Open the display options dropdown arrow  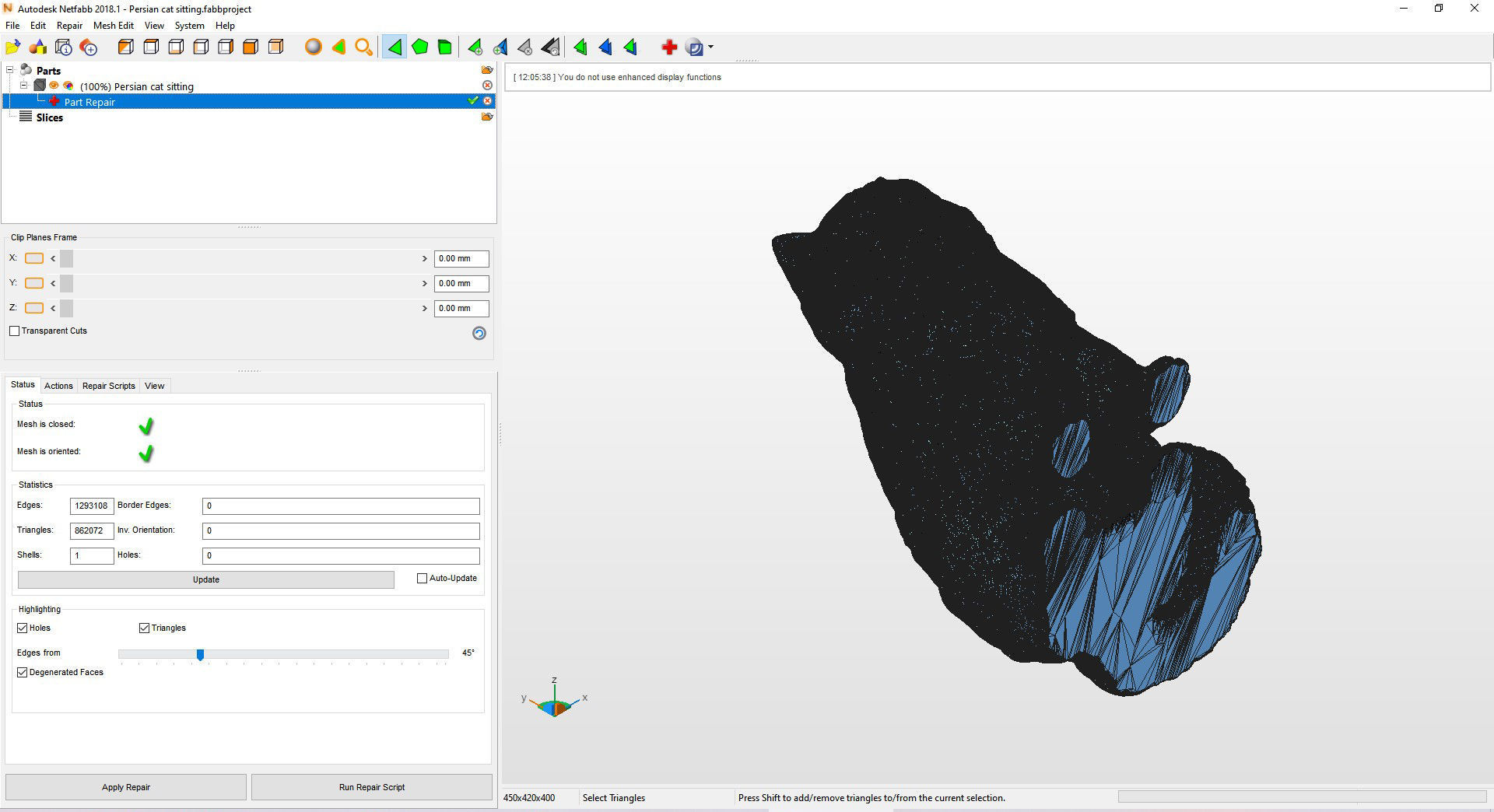(710, 47)
